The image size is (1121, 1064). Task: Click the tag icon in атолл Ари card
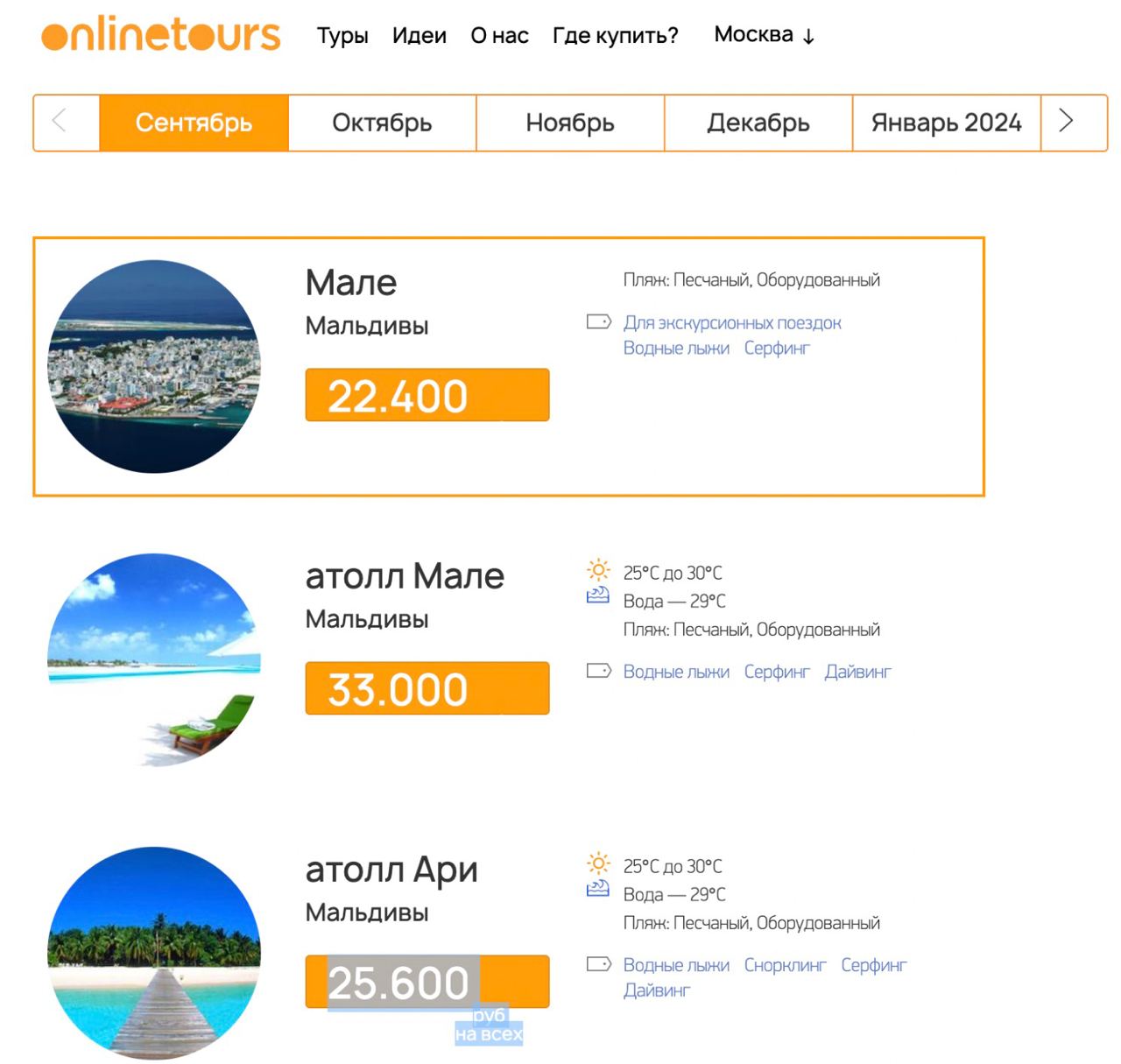(x=598, y=964)
